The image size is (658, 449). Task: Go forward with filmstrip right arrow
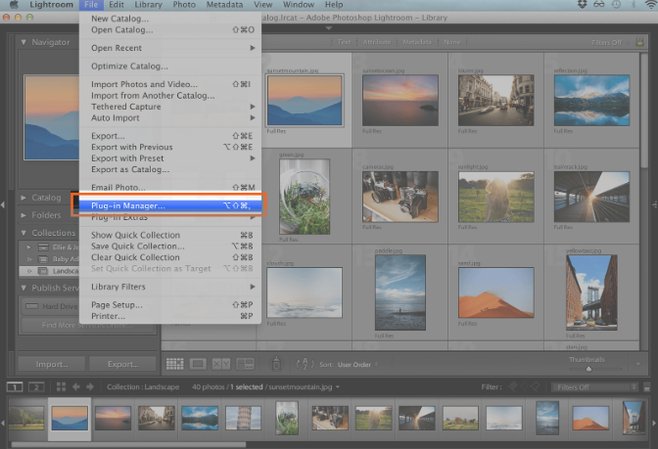click(x=90, y=387)
